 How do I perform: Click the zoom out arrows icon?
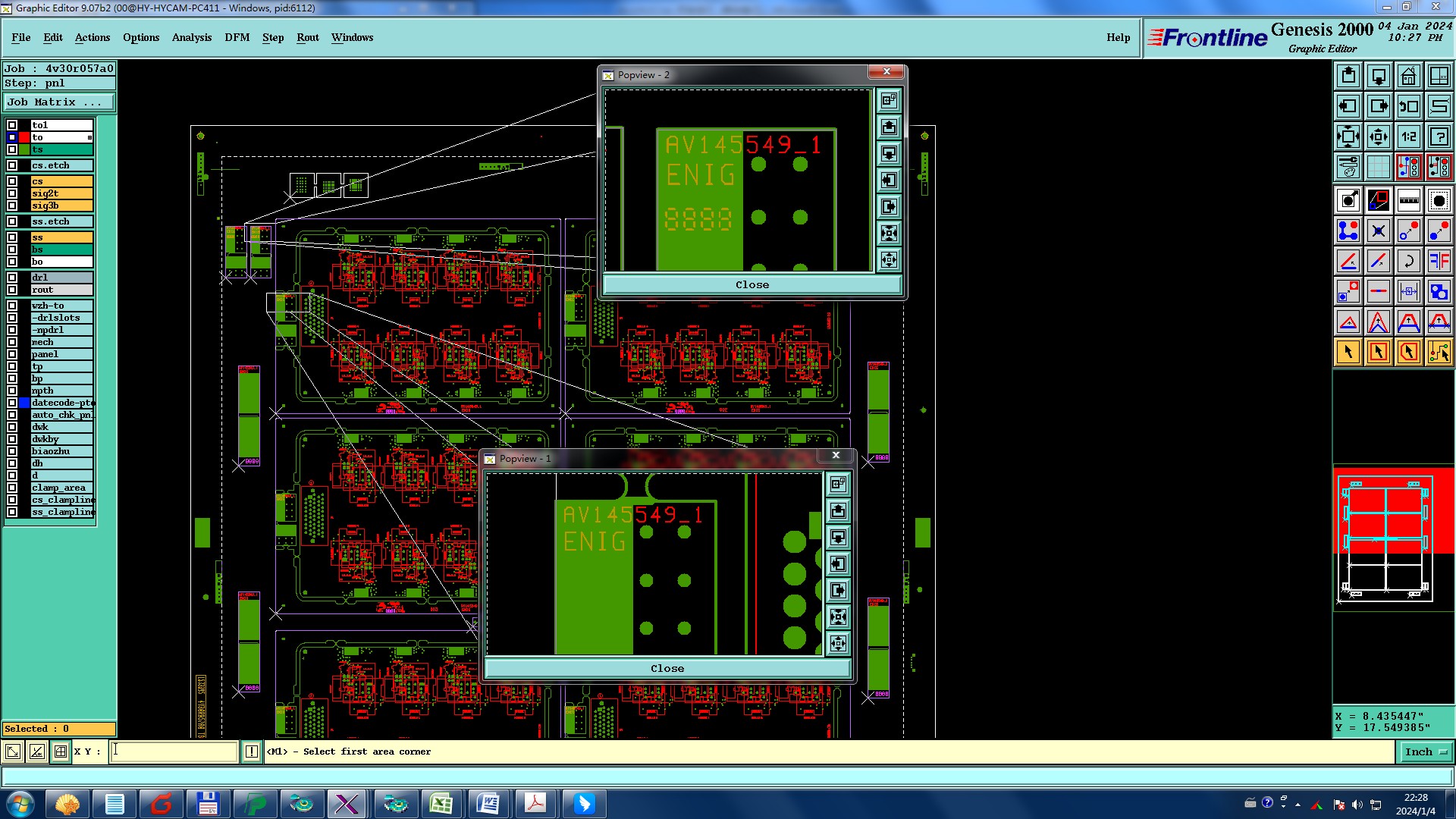point(1379,136)
